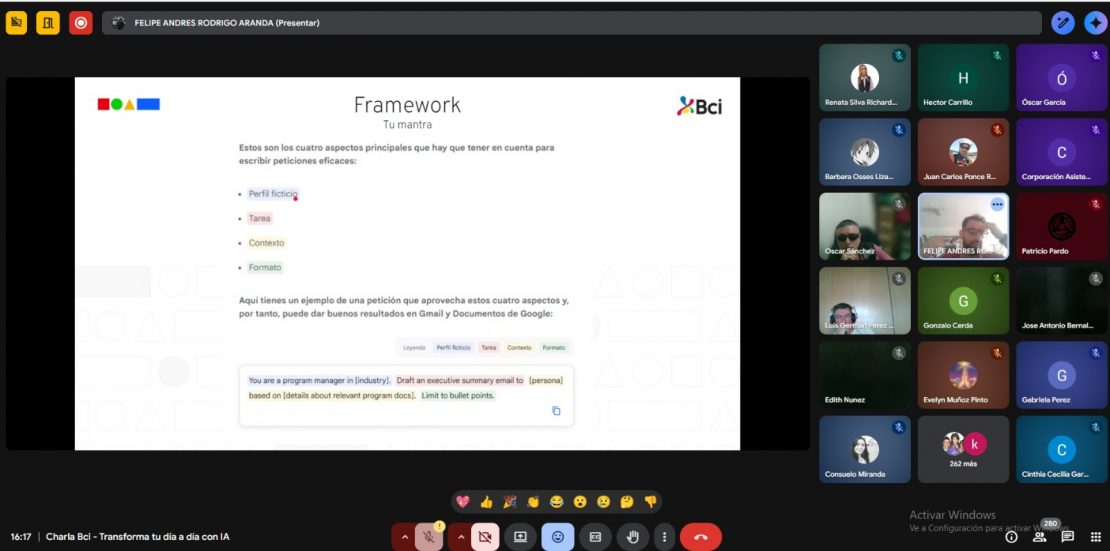This screenshot has height=551, width=1110.
Task: Open the participants list icon
Action: pos(1040,537)
